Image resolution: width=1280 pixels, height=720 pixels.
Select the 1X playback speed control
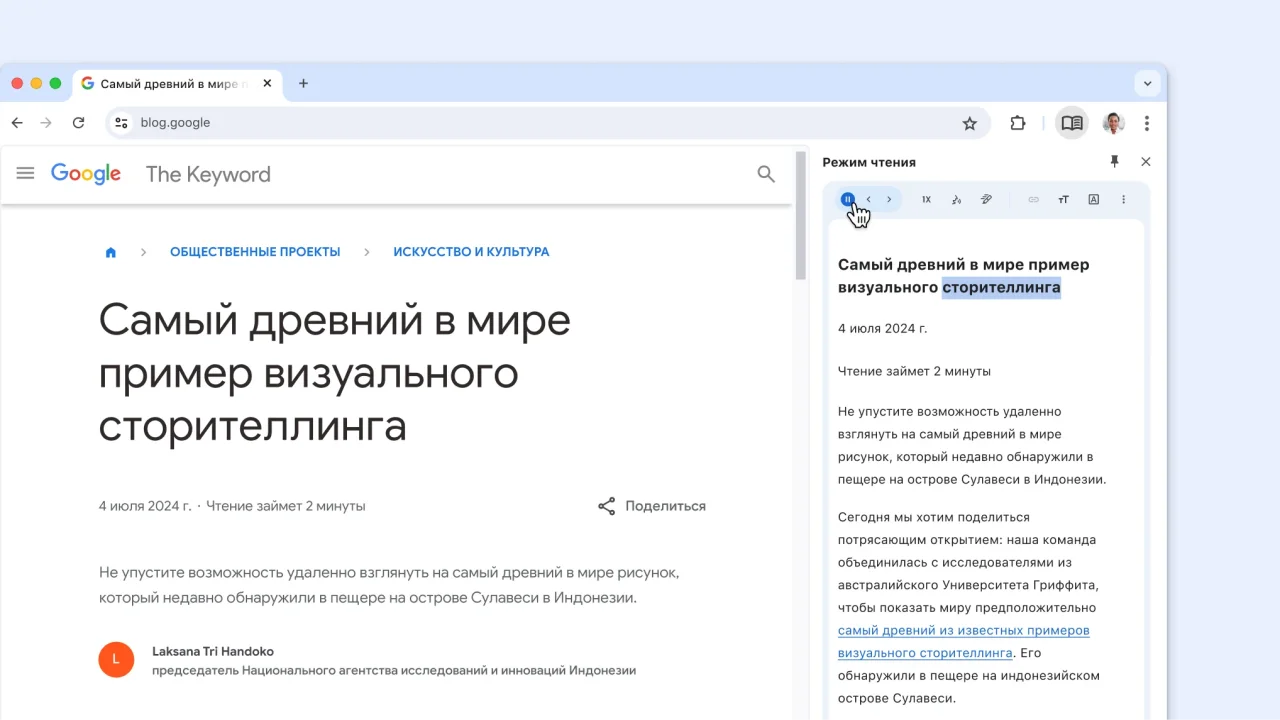[926, 199]
